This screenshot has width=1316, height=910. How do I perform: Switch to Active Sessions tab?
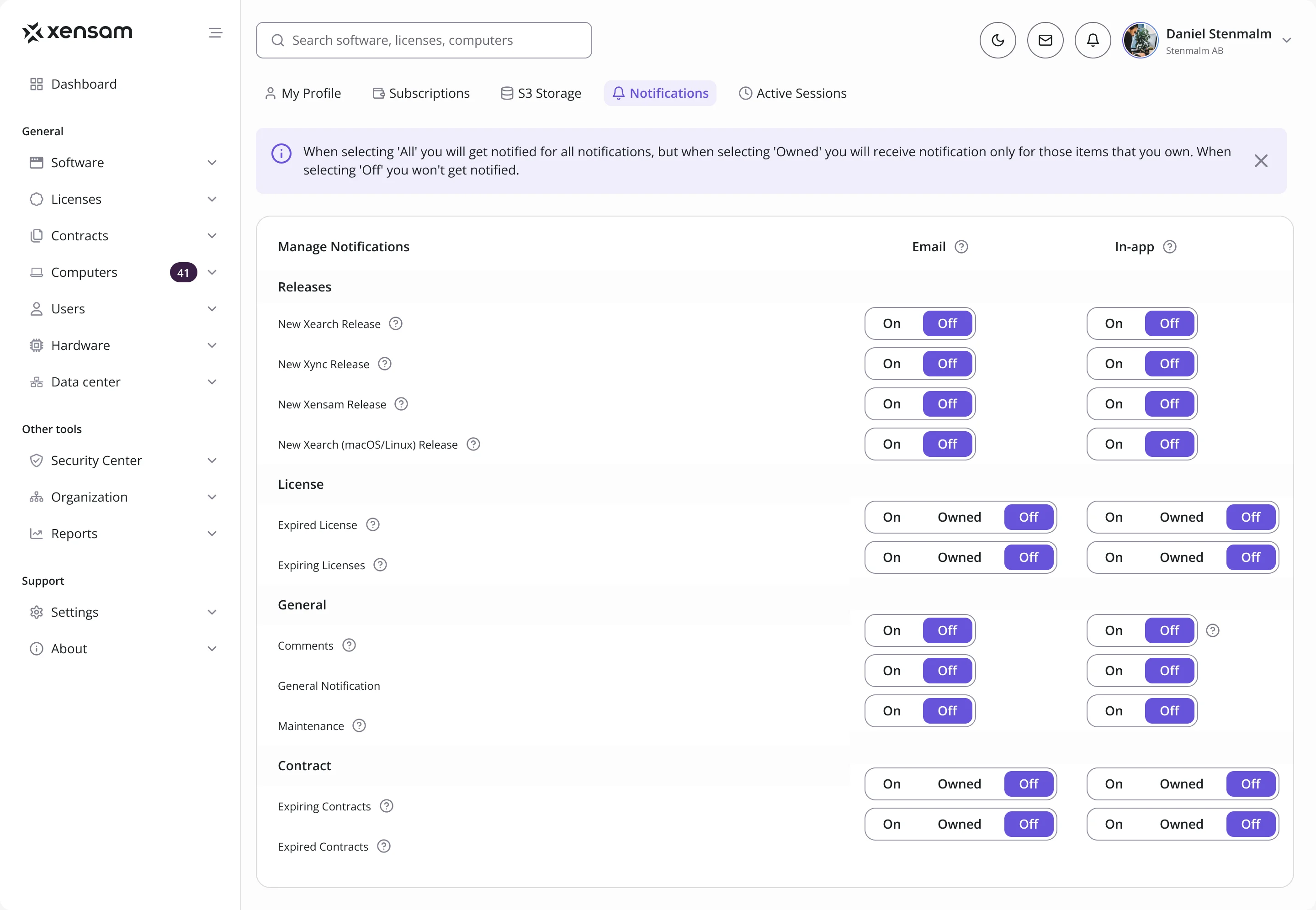coord(792,93)
